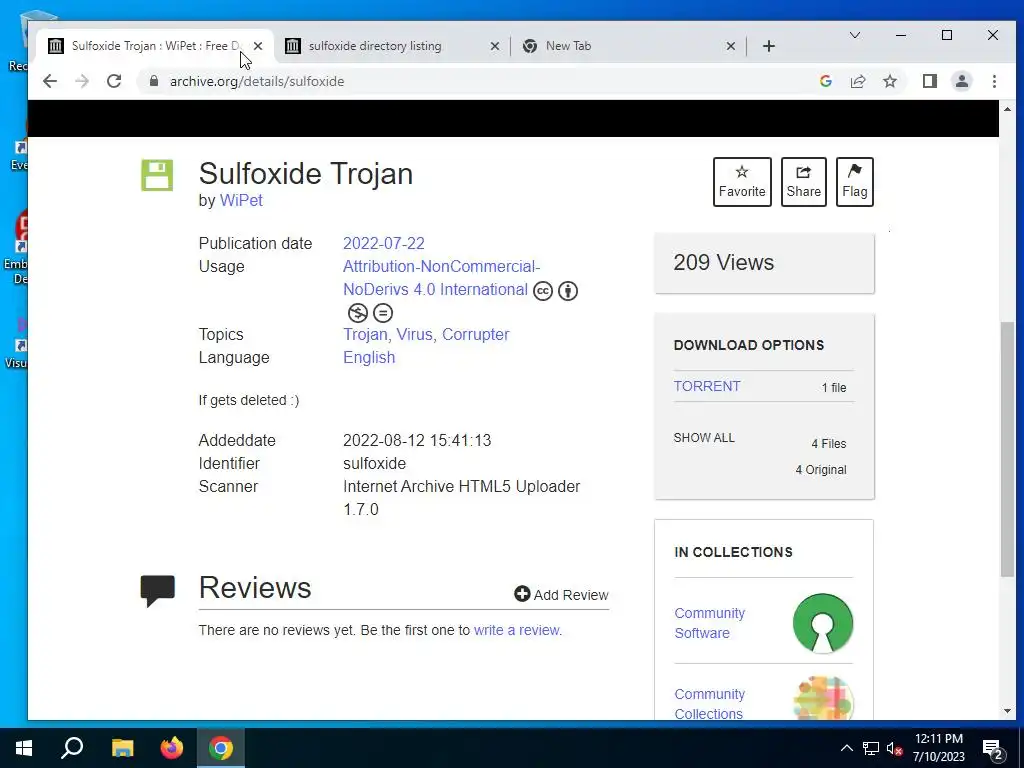
Task: Click the padlock site info icon
Action: (x=153, y=81)
